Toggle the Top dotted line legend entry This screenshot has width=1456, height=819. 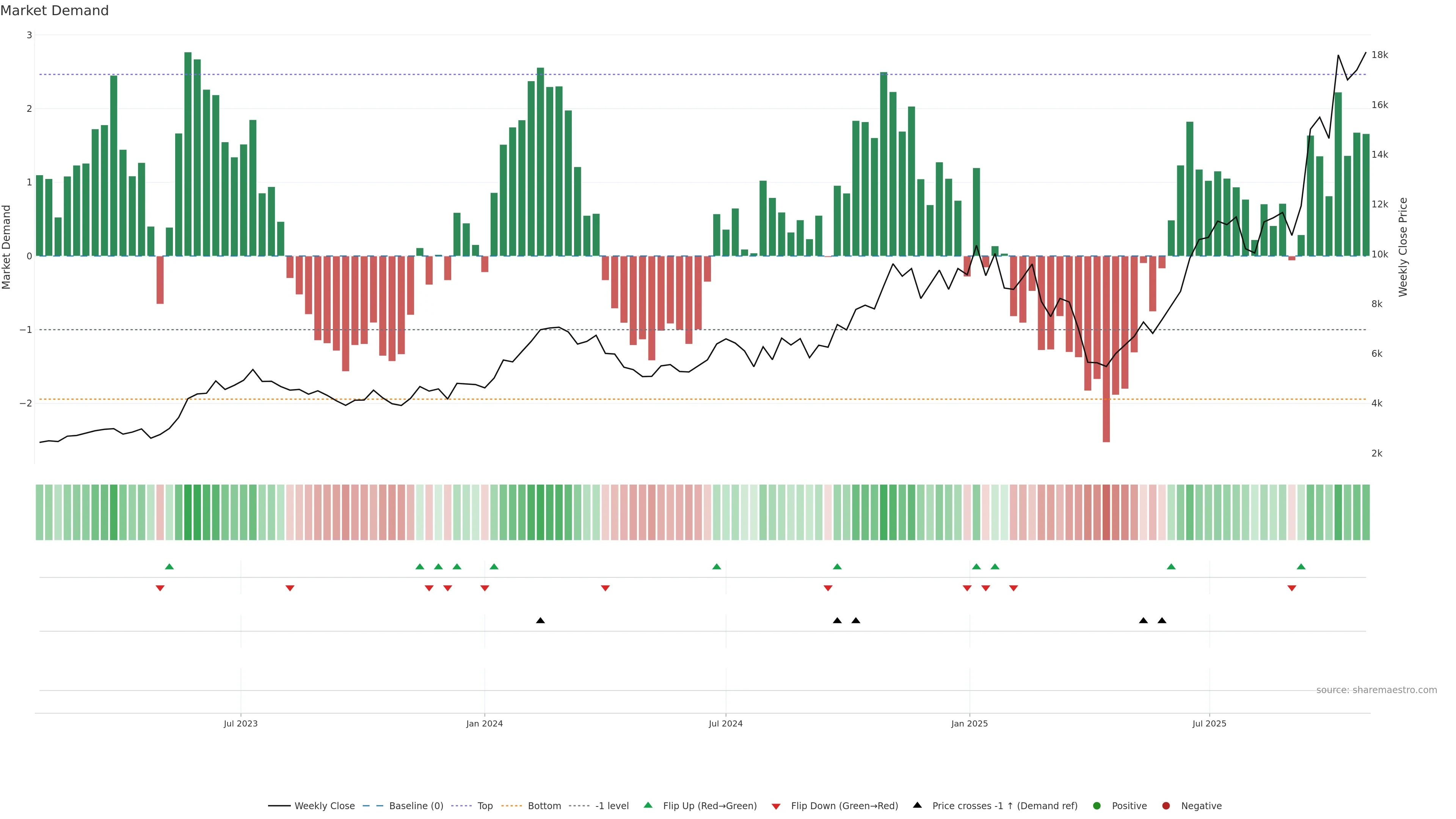coord(485,806)
